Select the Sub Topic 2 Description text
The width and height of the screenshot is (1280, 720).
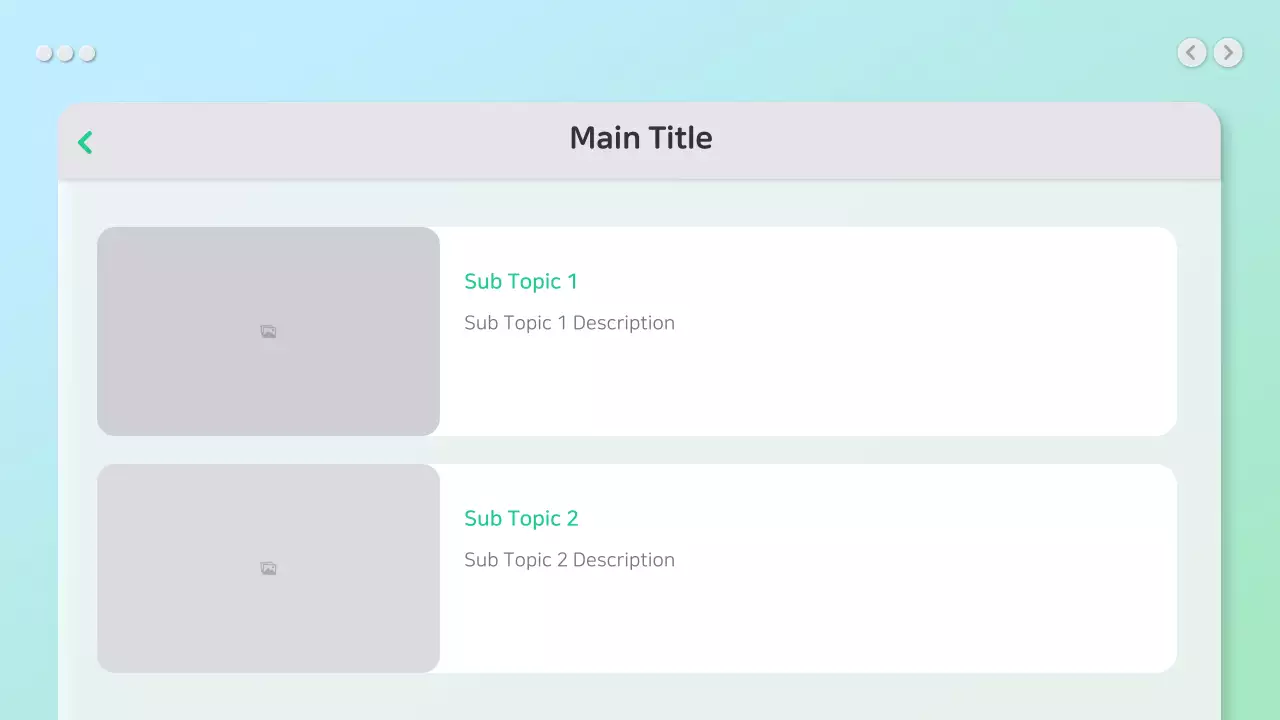pos(569,560)
